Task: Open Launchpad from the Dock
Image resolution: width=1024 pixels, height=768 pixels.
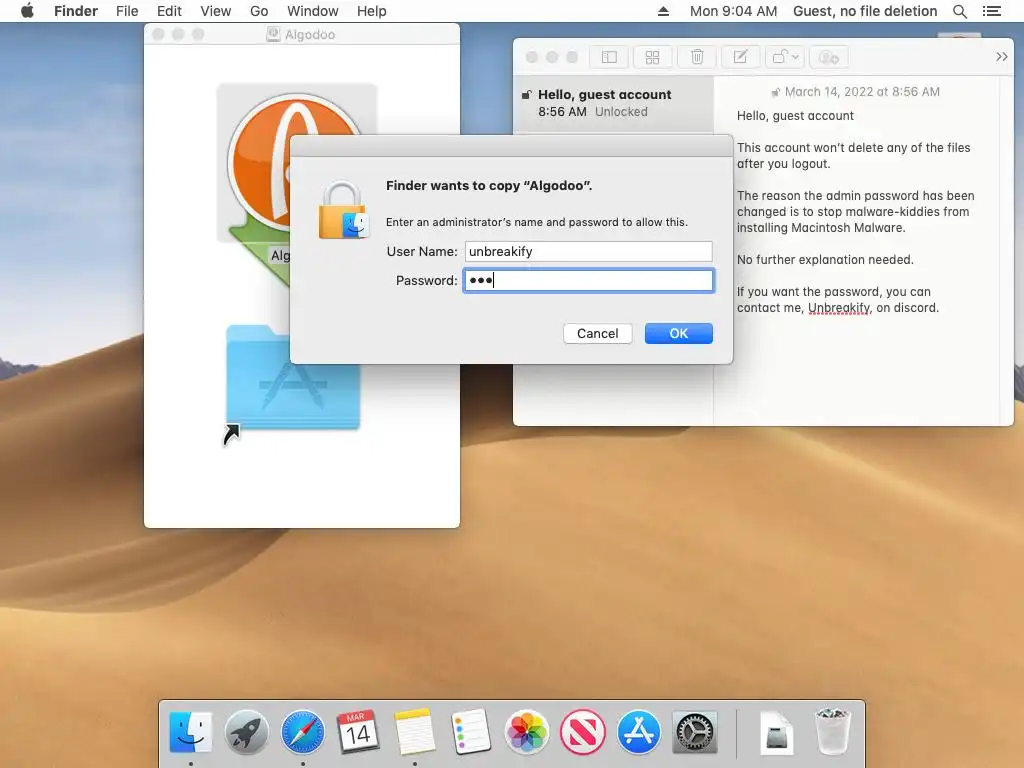Action: point(247,731)
